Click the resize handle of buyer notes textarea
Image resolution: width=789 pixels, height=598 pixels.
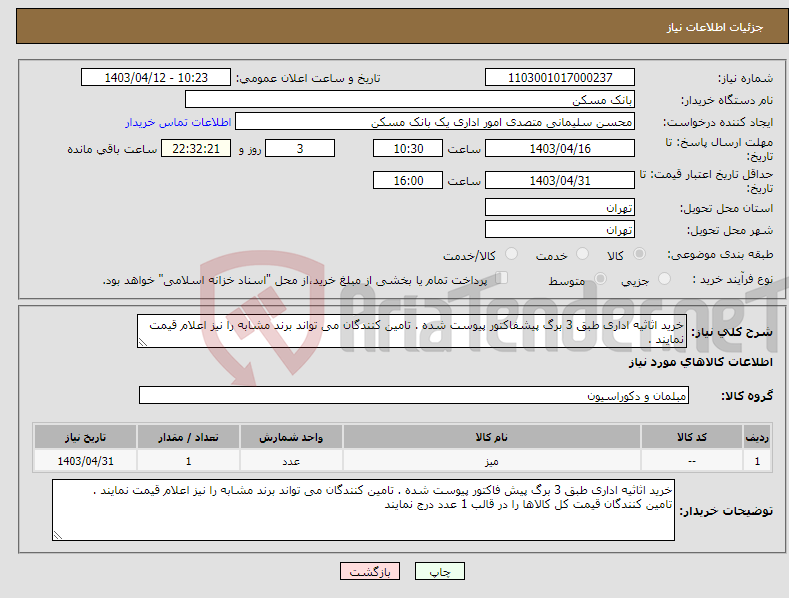[58, 535]
